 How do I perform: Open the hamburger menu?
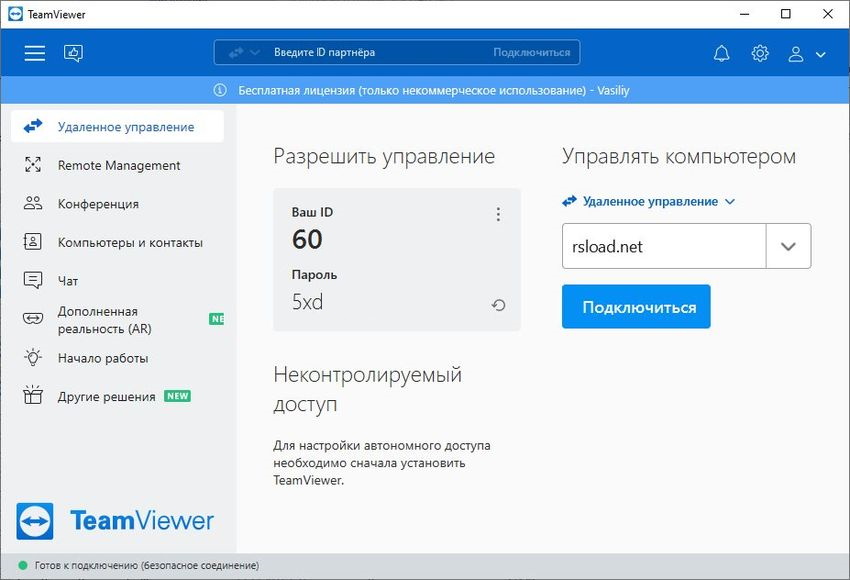tap(34, 53)
